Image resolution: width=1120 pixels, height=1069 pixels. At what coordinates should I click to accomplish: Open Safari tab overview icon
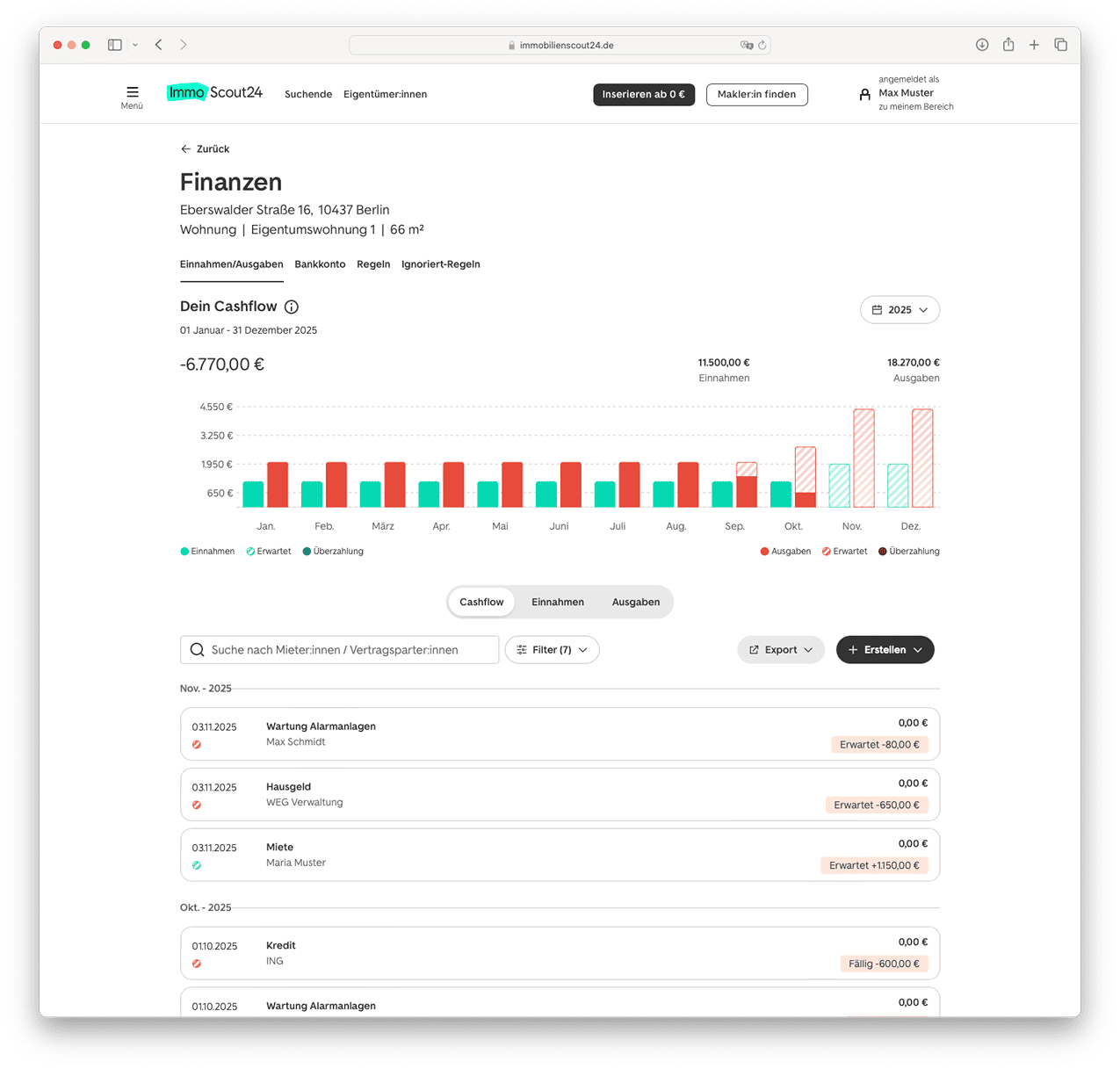[1060, 45]
